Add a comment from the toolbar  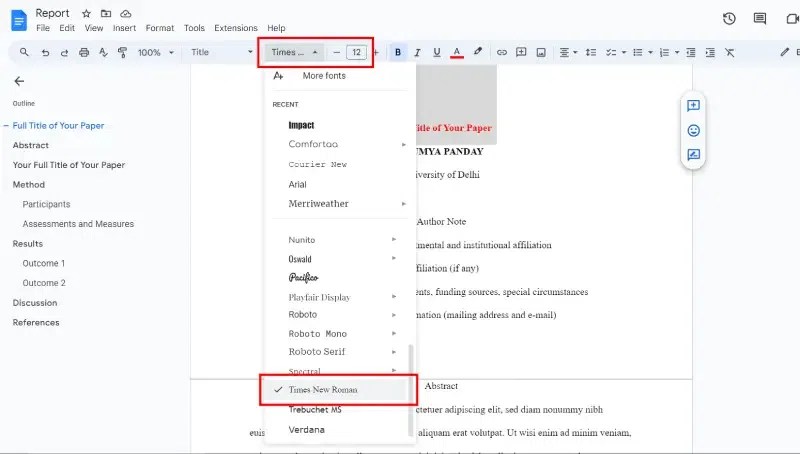pos(521,52)
